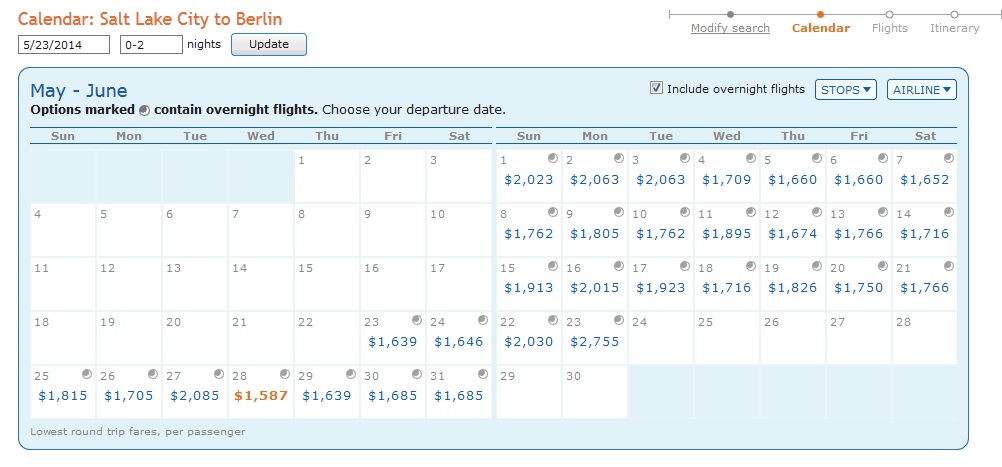The image size is (1002, 467).
Task: Click overnight flight icon on May 28
Action: [x=285, y=374]
